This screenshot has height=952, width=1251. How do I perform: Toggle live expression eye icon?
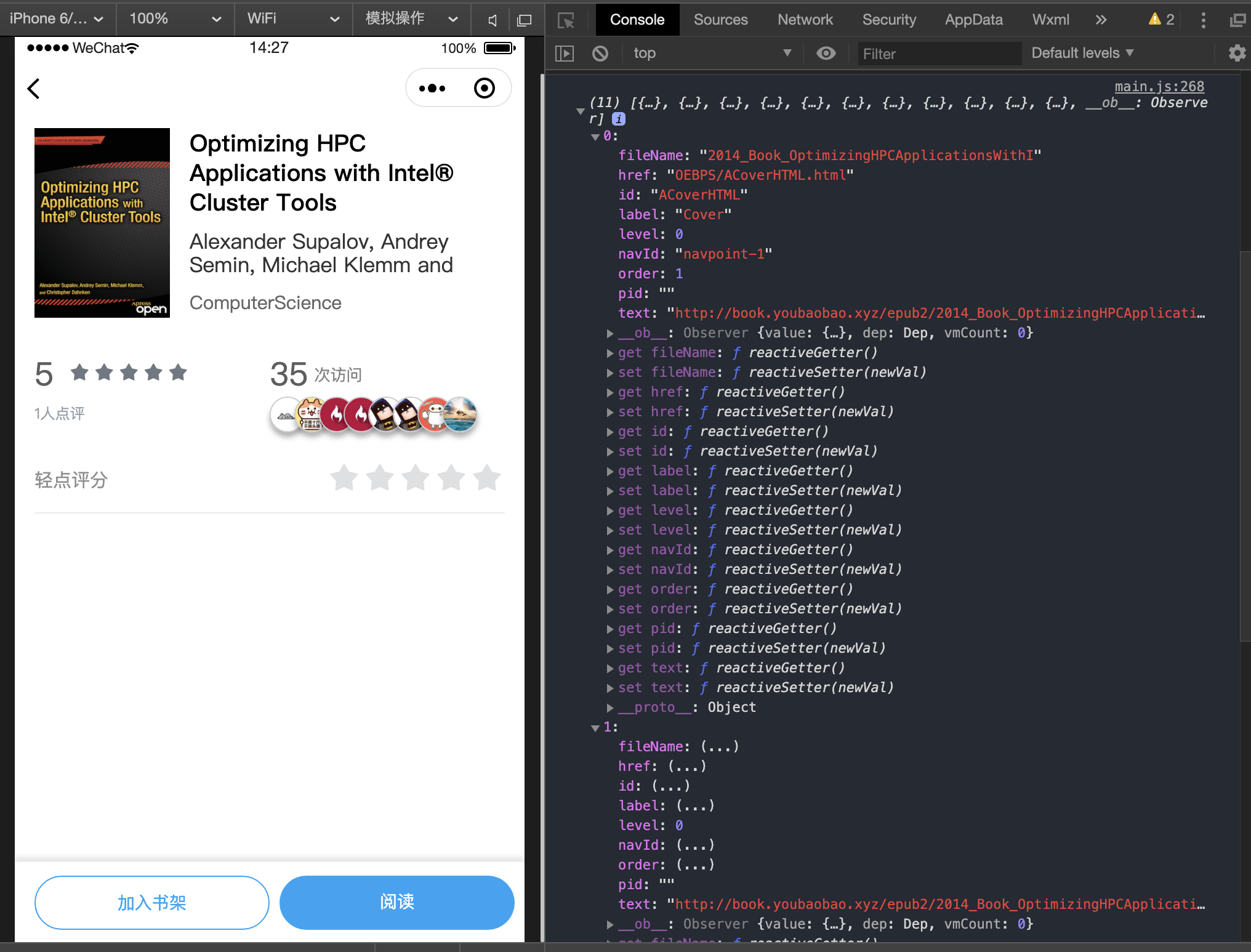click(826, 54)
